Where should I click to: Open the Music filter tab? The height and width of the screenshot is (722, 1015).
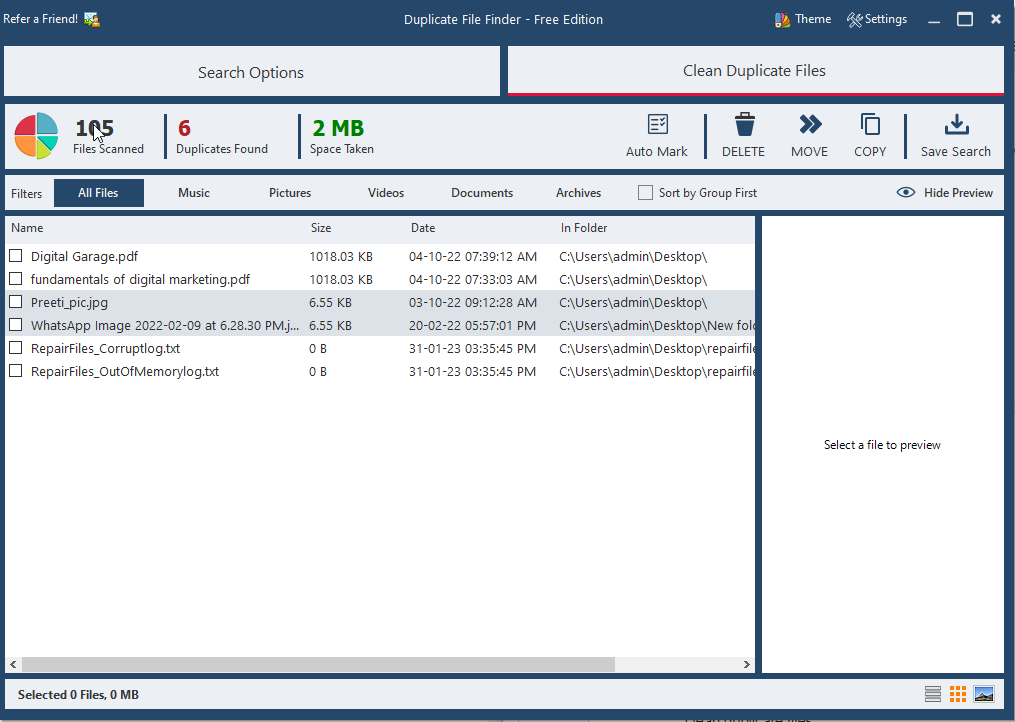[193, 192]
